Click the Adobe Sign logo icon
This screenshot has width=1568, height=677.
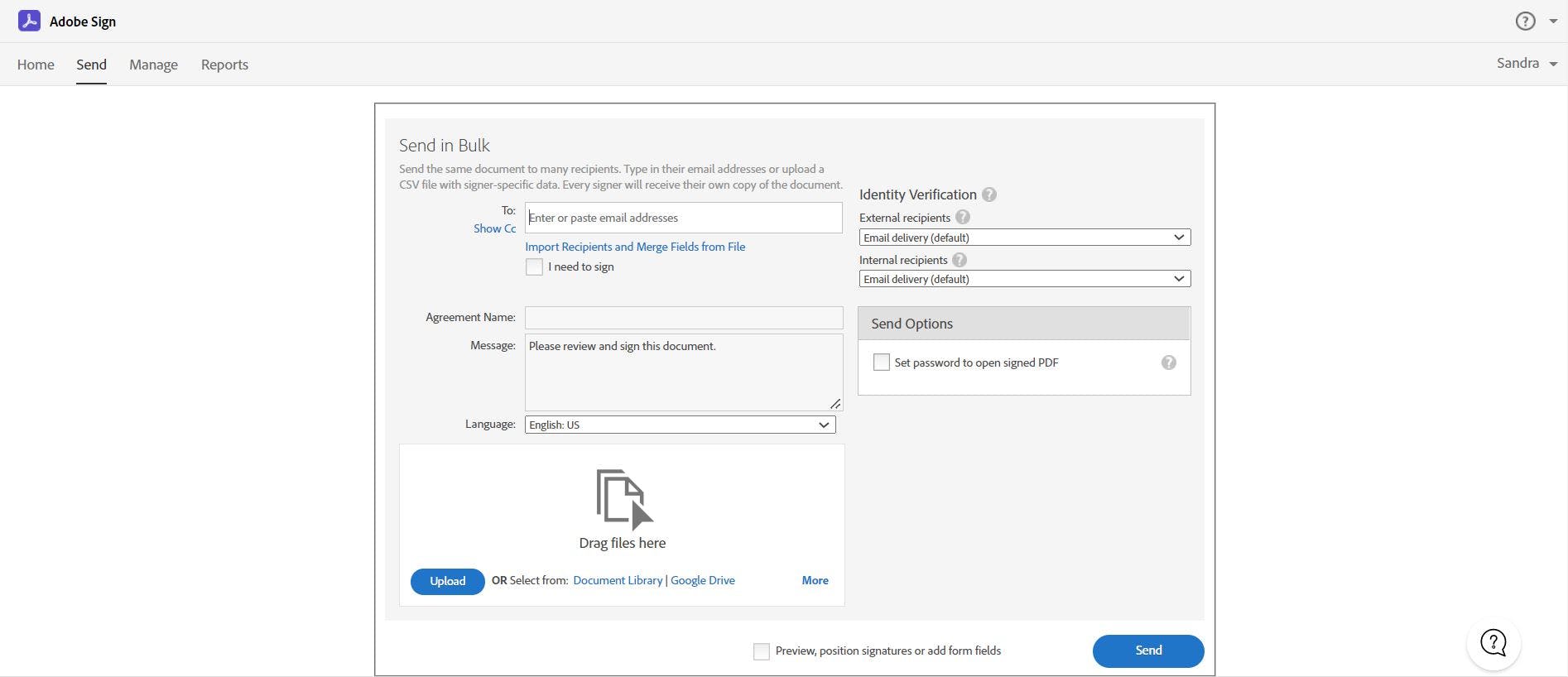29,22
